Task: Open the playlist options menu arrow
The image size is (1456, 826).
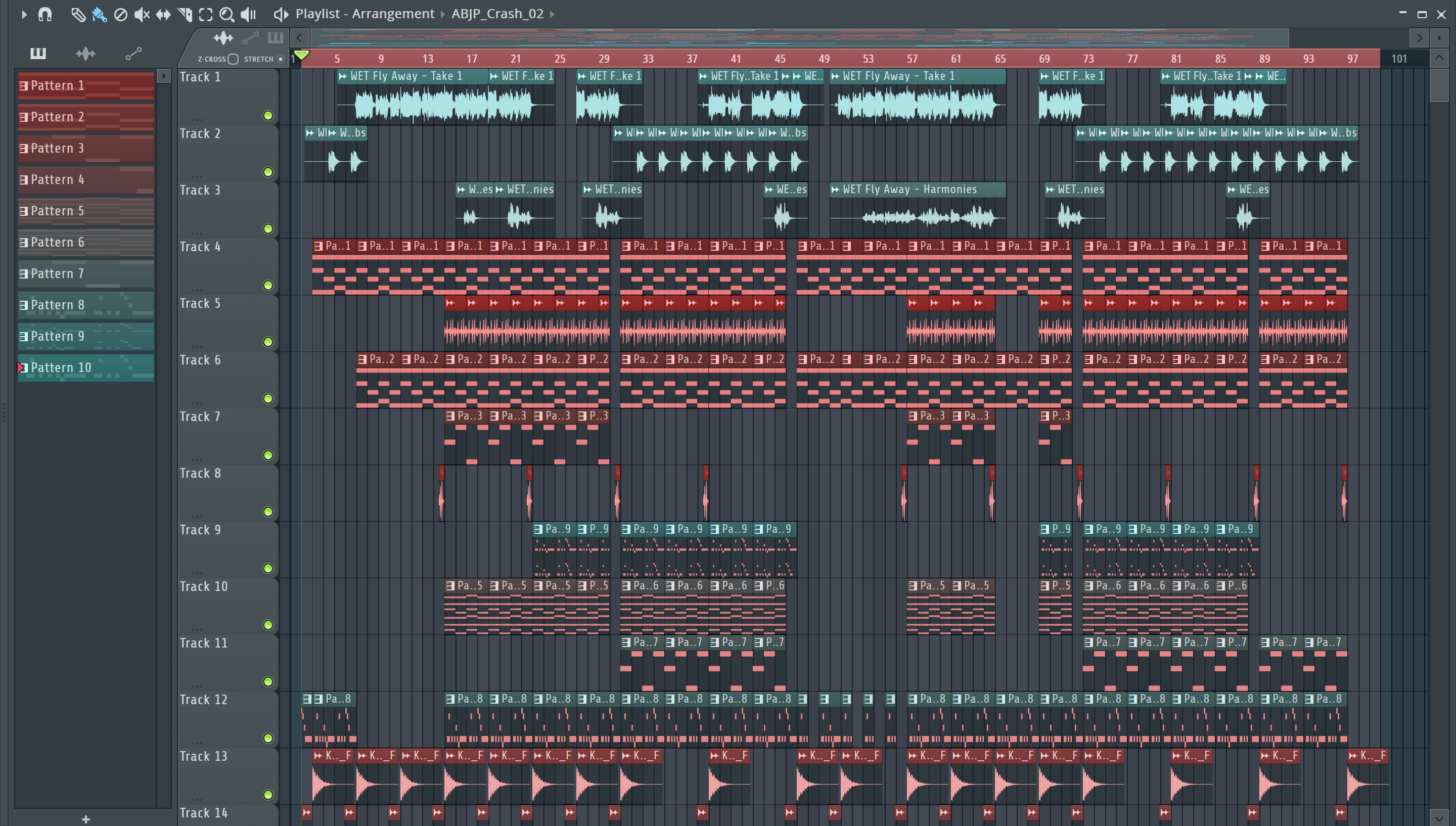Action: coord(24,14)
